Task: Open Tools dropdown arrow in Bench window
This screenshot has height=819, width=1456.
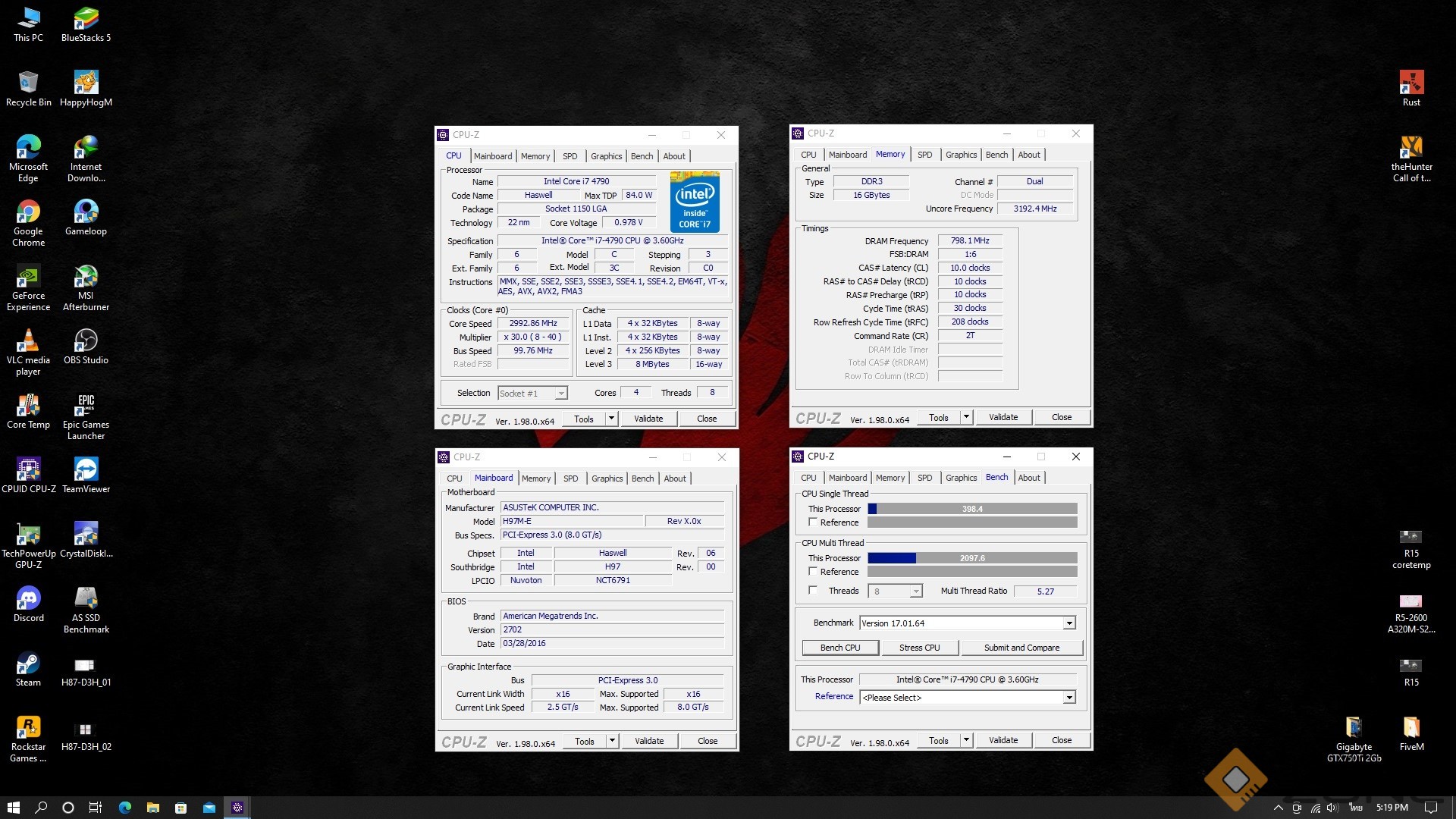Action: [x=965, y=741]
